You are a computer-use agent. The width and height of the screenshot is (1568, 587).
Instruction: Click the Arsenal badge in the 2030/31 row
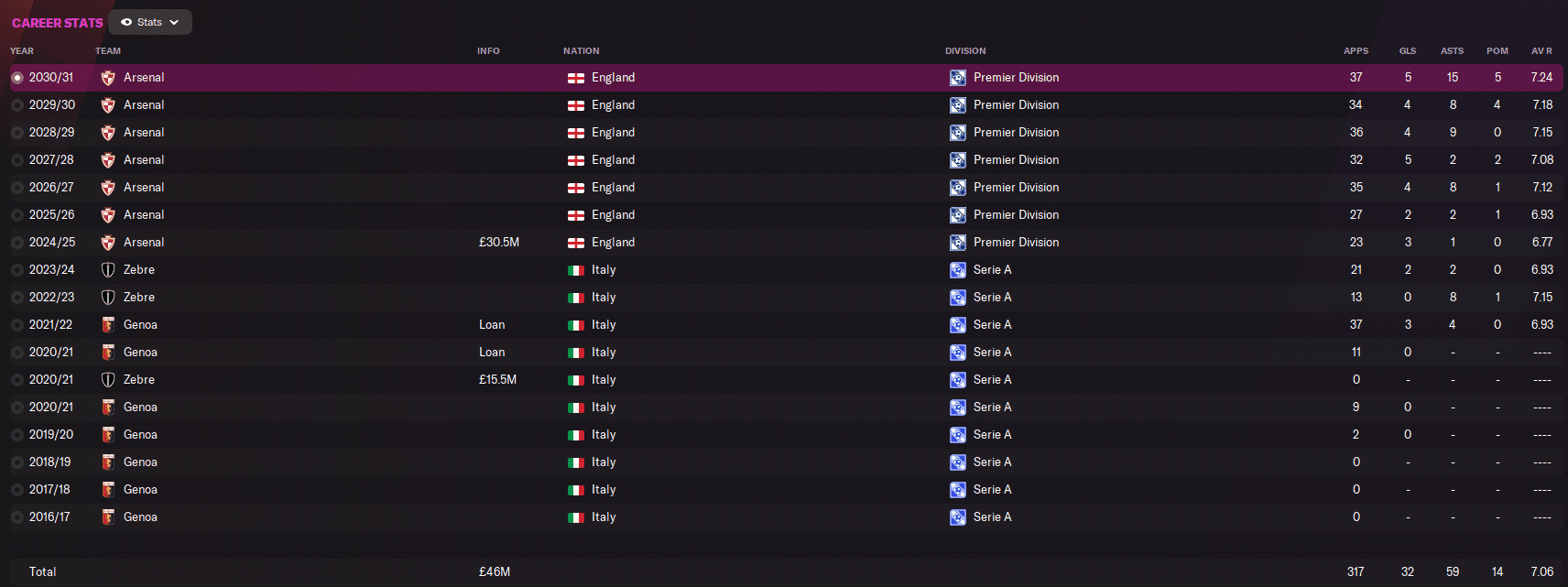tap(108, 78)
